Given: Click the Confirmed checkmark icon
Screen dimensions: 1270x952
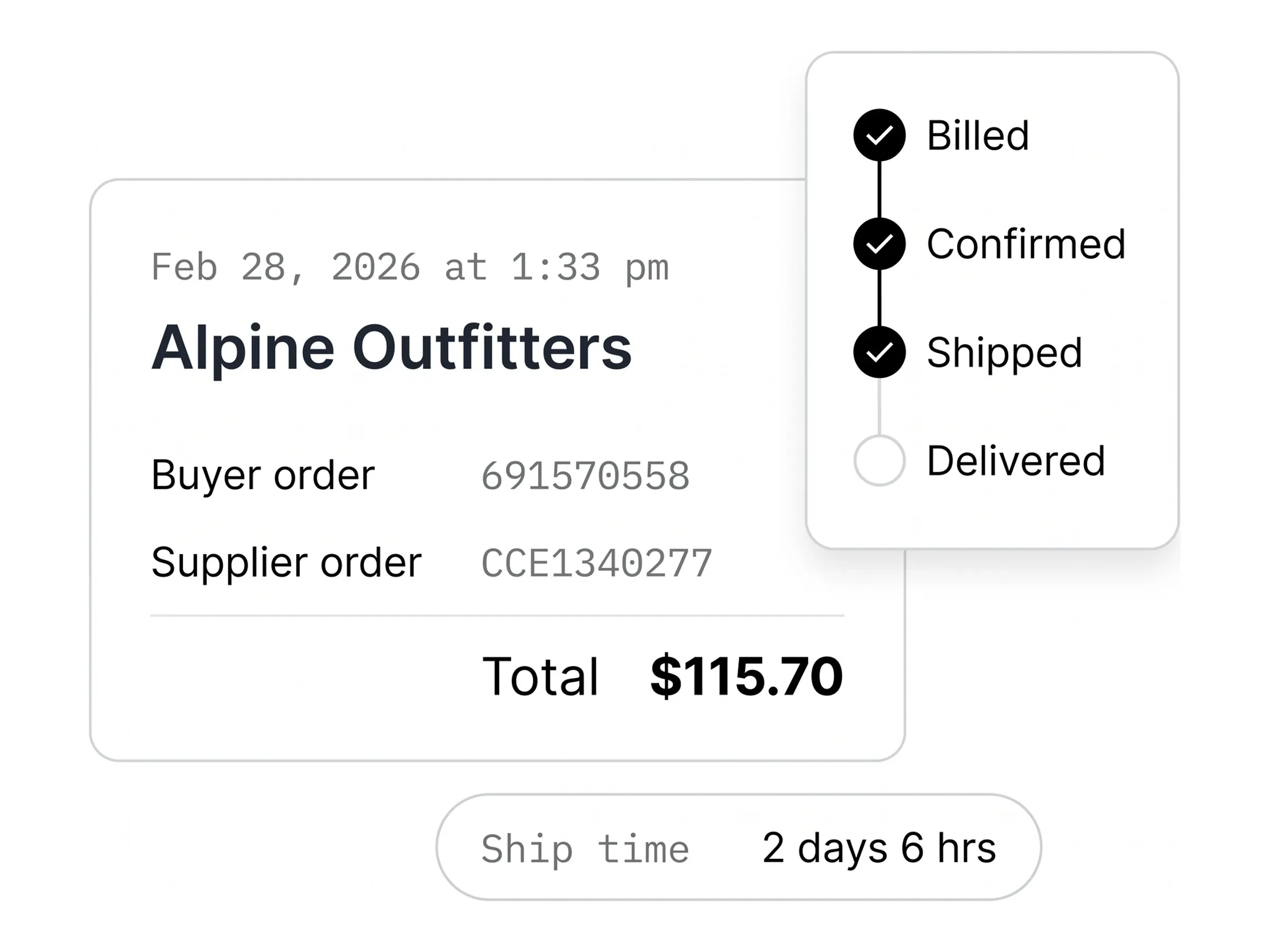Looking at the screenshot, I should 879,243.
